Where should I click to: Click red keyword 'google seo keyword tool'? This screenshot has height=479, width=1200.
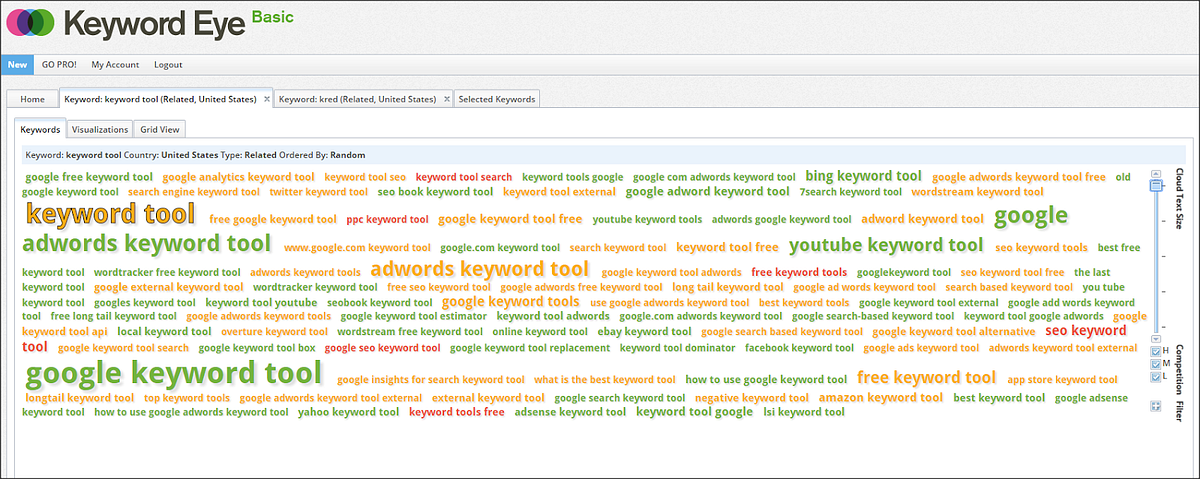tap(382, 348)
